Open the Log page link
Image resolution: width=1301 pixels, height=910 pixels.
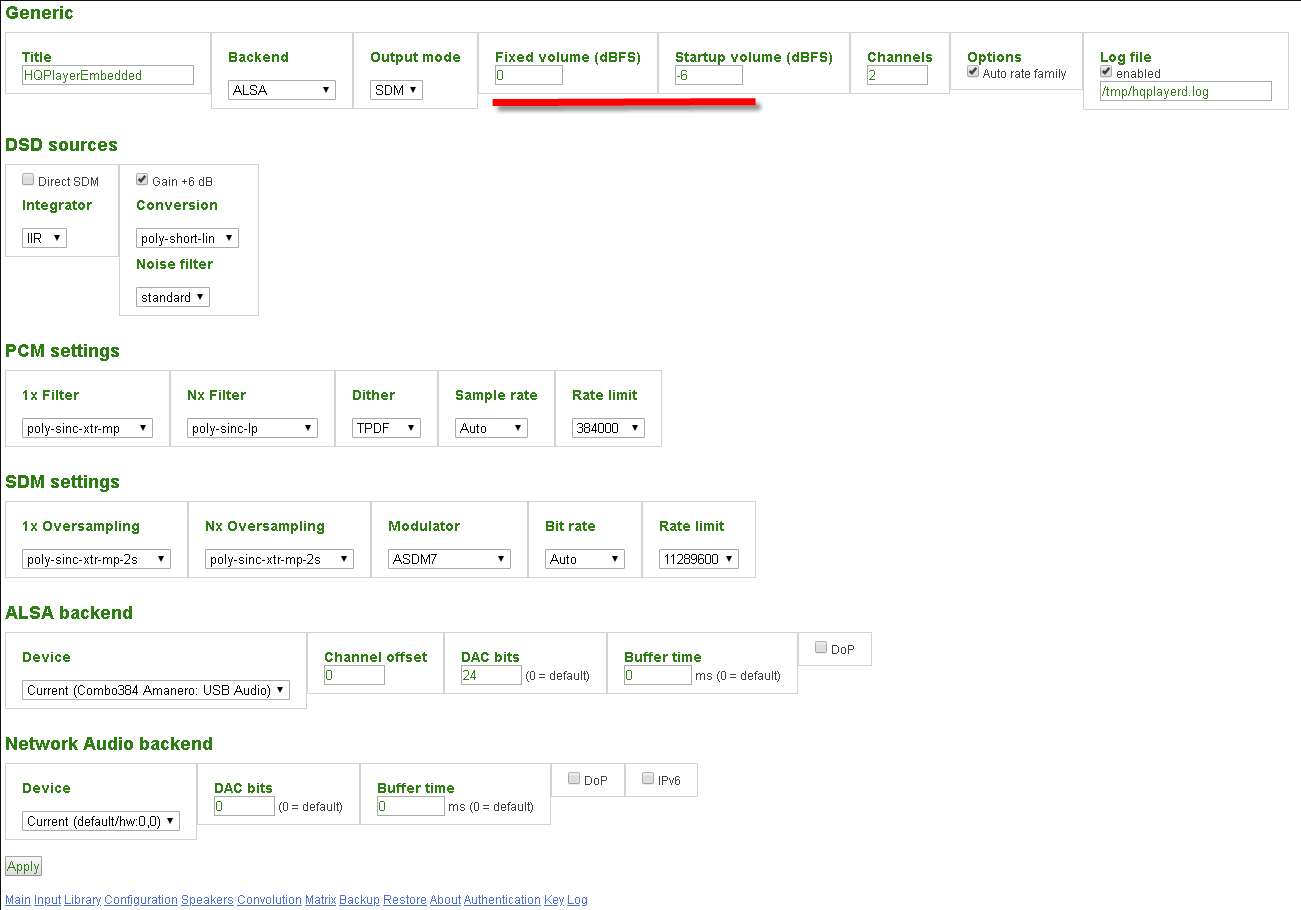click(x=577, y=900)
